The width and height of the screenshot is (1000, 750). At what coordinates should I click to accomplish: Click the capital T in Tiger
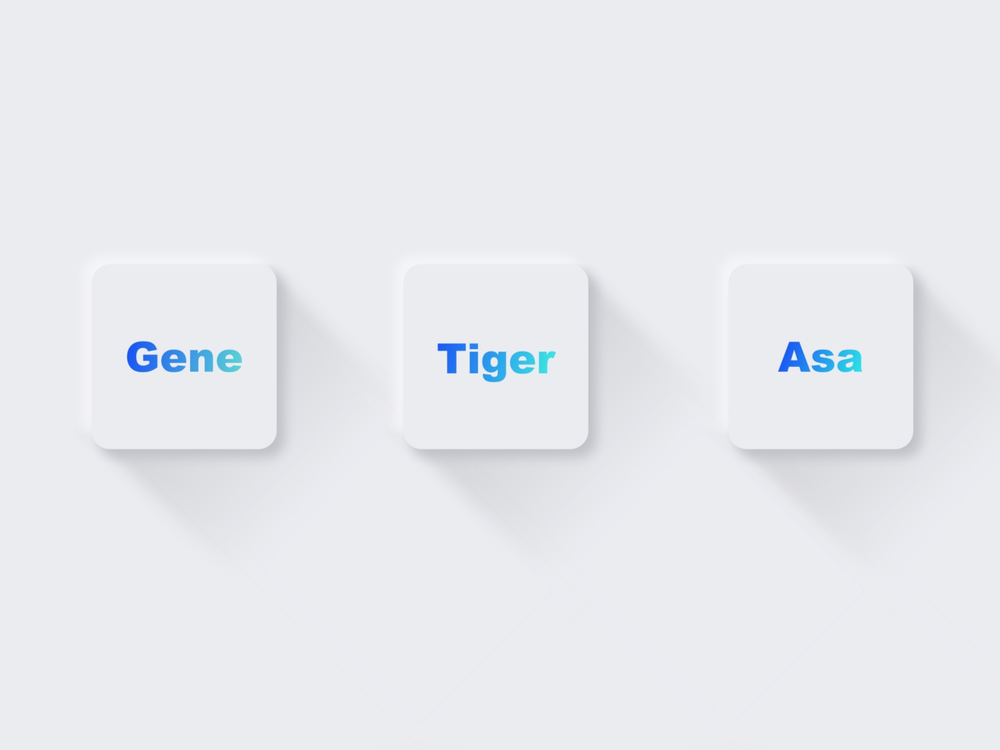coord(448,358)
